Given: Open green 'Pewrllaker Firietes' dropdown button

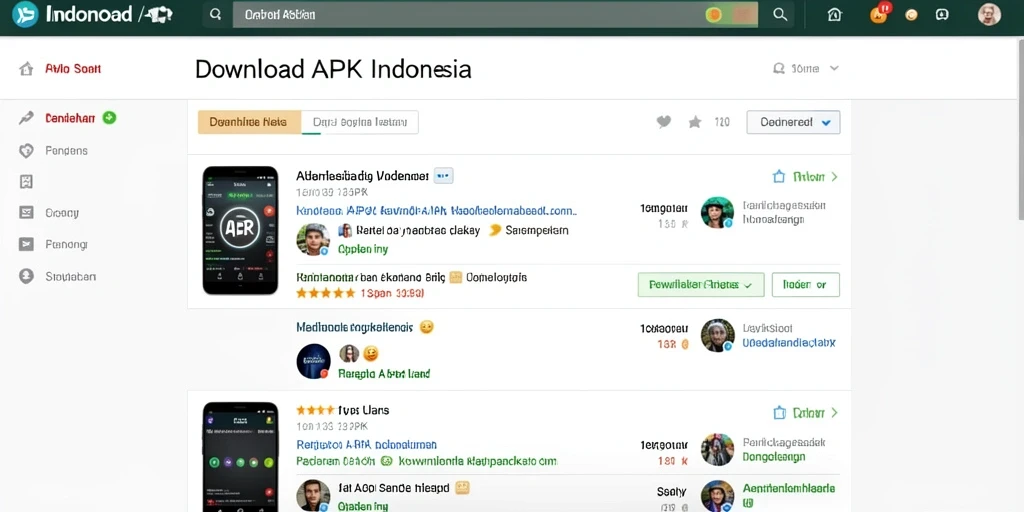Looking at the screenshot, I should [701, 285].
